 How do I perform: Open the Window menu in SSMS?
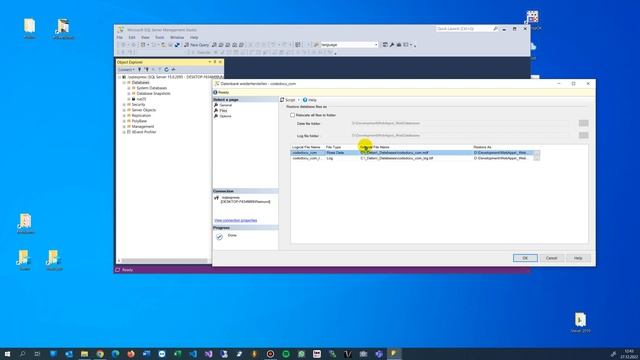(x=177, y=38)
